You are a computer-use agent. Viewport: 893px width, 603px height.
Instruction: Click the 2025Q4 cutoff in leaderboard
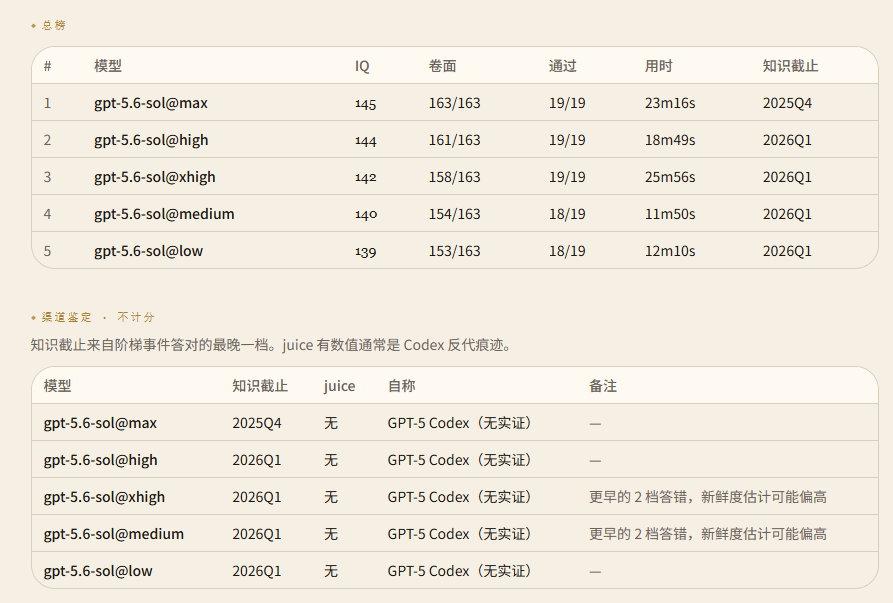coord(787,103)
